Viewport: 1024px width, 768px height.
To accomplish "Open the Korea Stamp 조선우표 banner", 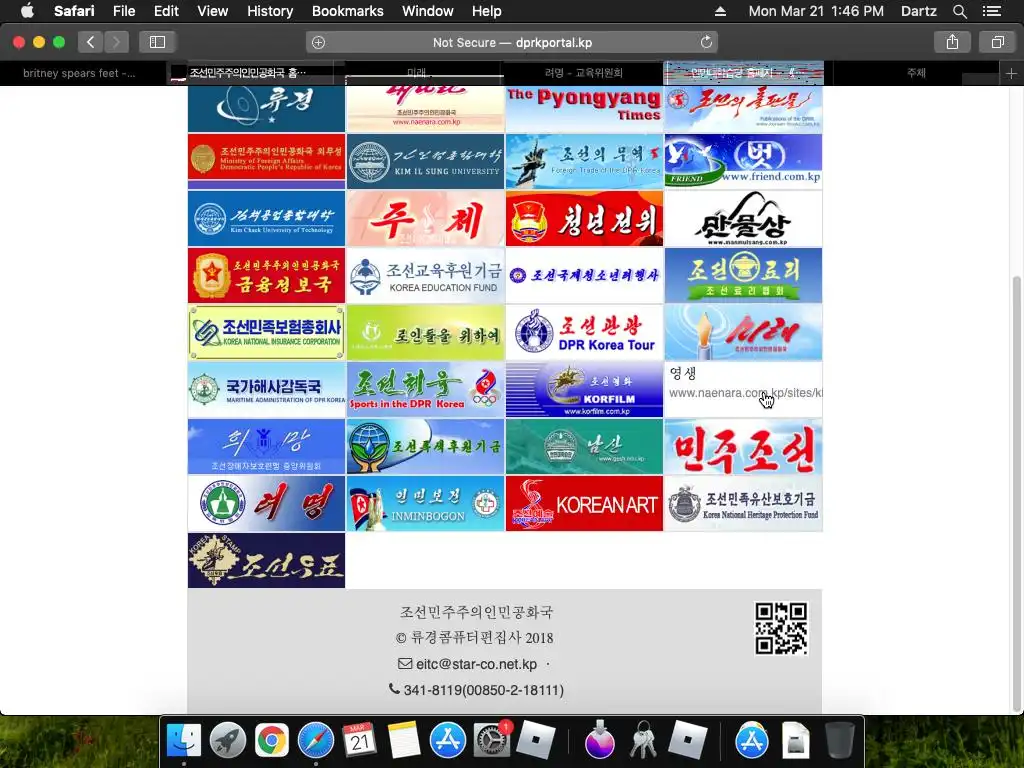I will 266,560.
